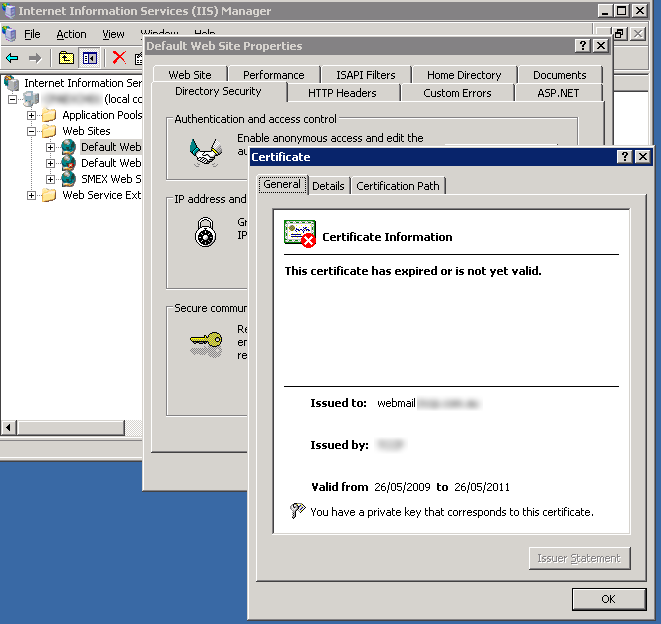Click the combination padlock IP restriction icon
The width and height of the screenshot is (661, 624).
click(x=205, y=232)
